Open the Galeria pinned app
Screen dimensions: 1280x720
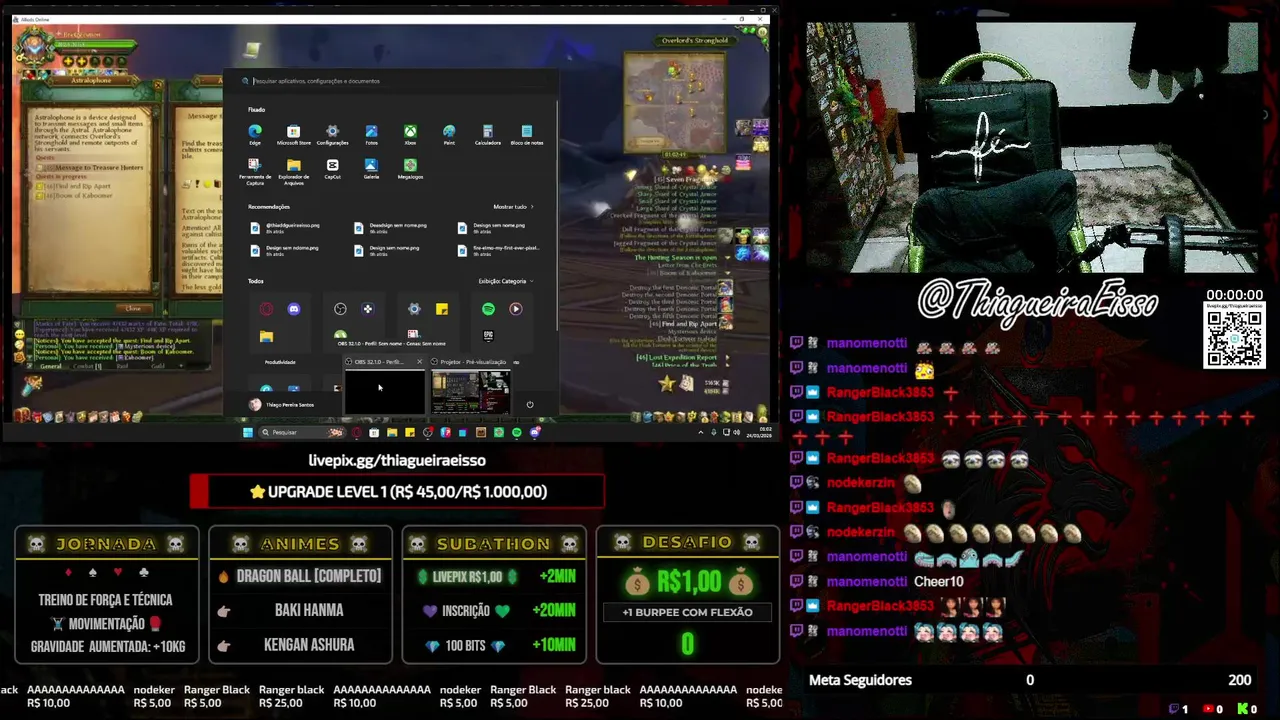point(371,168)
